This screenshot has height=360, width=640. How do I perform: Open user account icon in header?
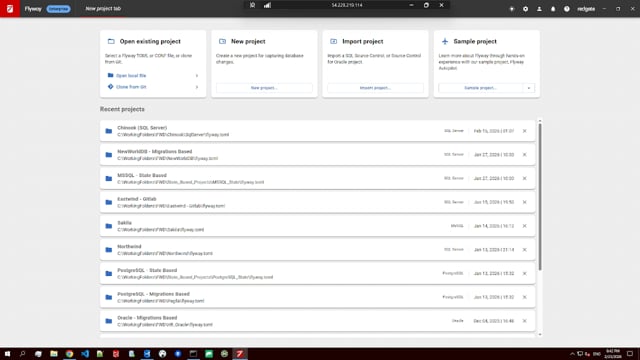[539, 9]
